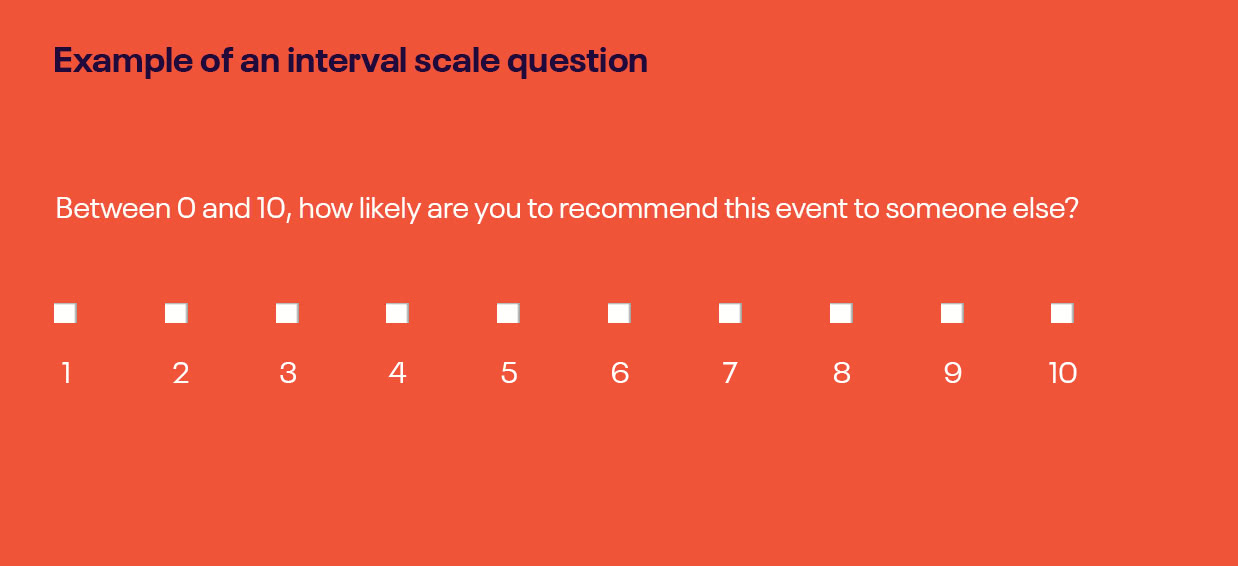Check the box above number 1
Image resolution: width=1238 pixels, height=566 pixels.
pos(65,313)
